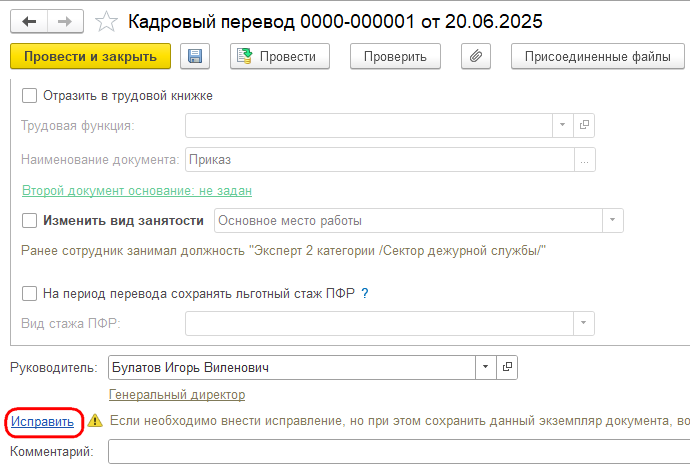Open the Основное место работы dropdown arrow
Viewport: 690px width, 472px height.
[x=612, y=220]
